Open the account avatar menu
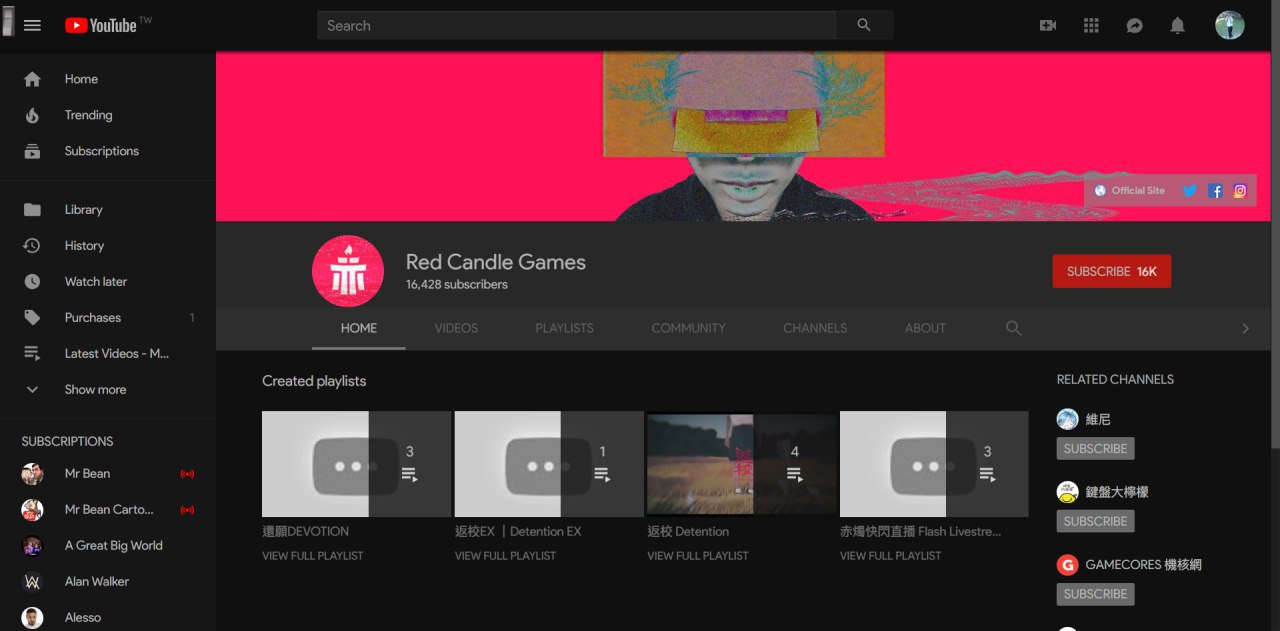This screenshot has width=1280, height=631. (1230, 25)
